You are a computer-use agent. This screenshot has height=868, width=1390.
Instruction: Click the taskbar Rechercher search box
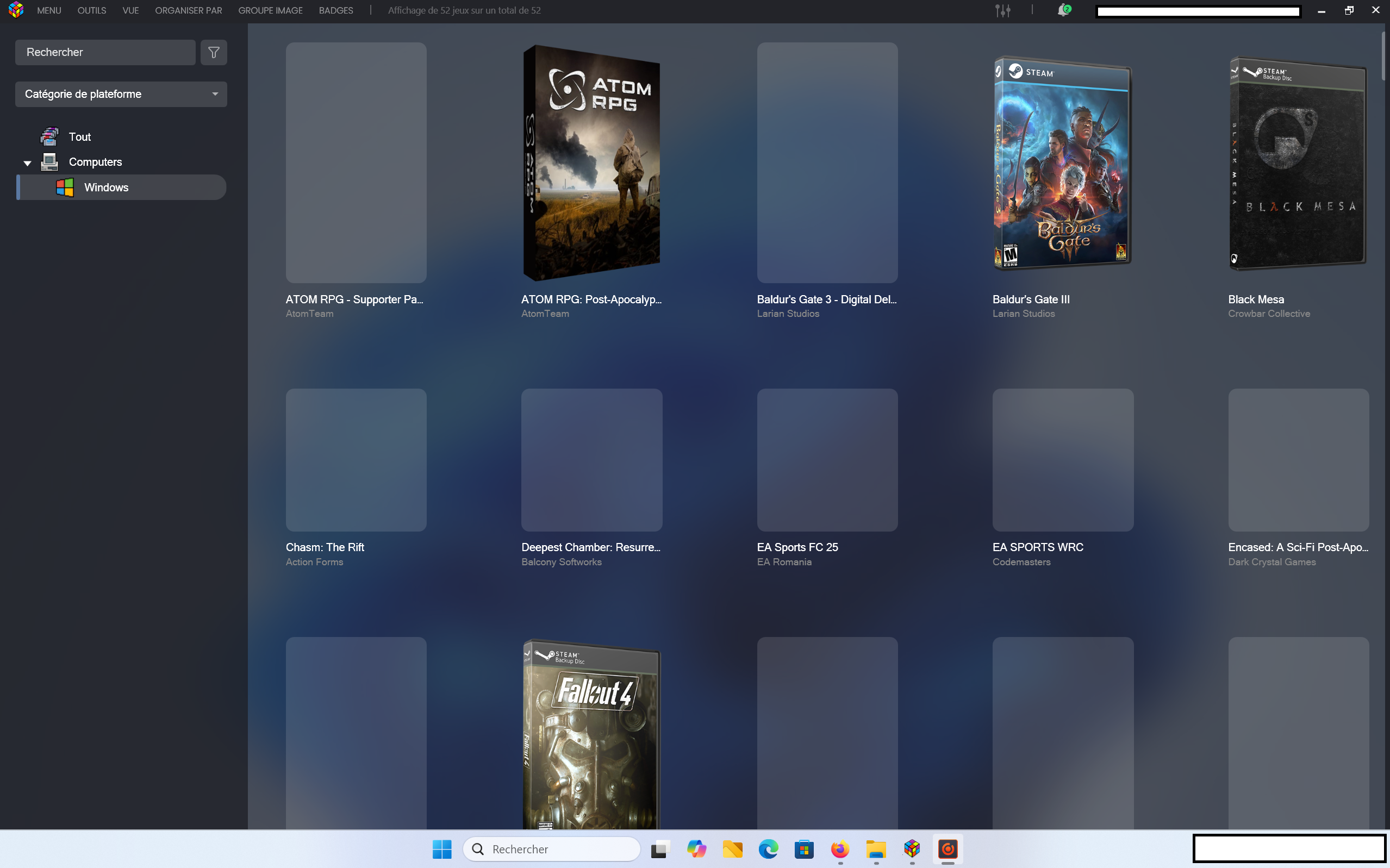551,849
